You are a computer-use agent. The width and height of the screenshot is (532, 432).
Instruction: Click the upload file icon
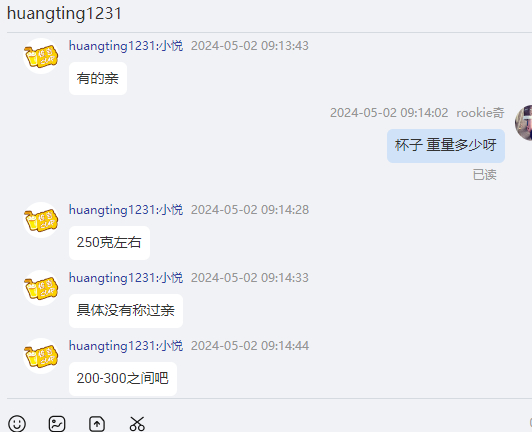coord(97,424)
